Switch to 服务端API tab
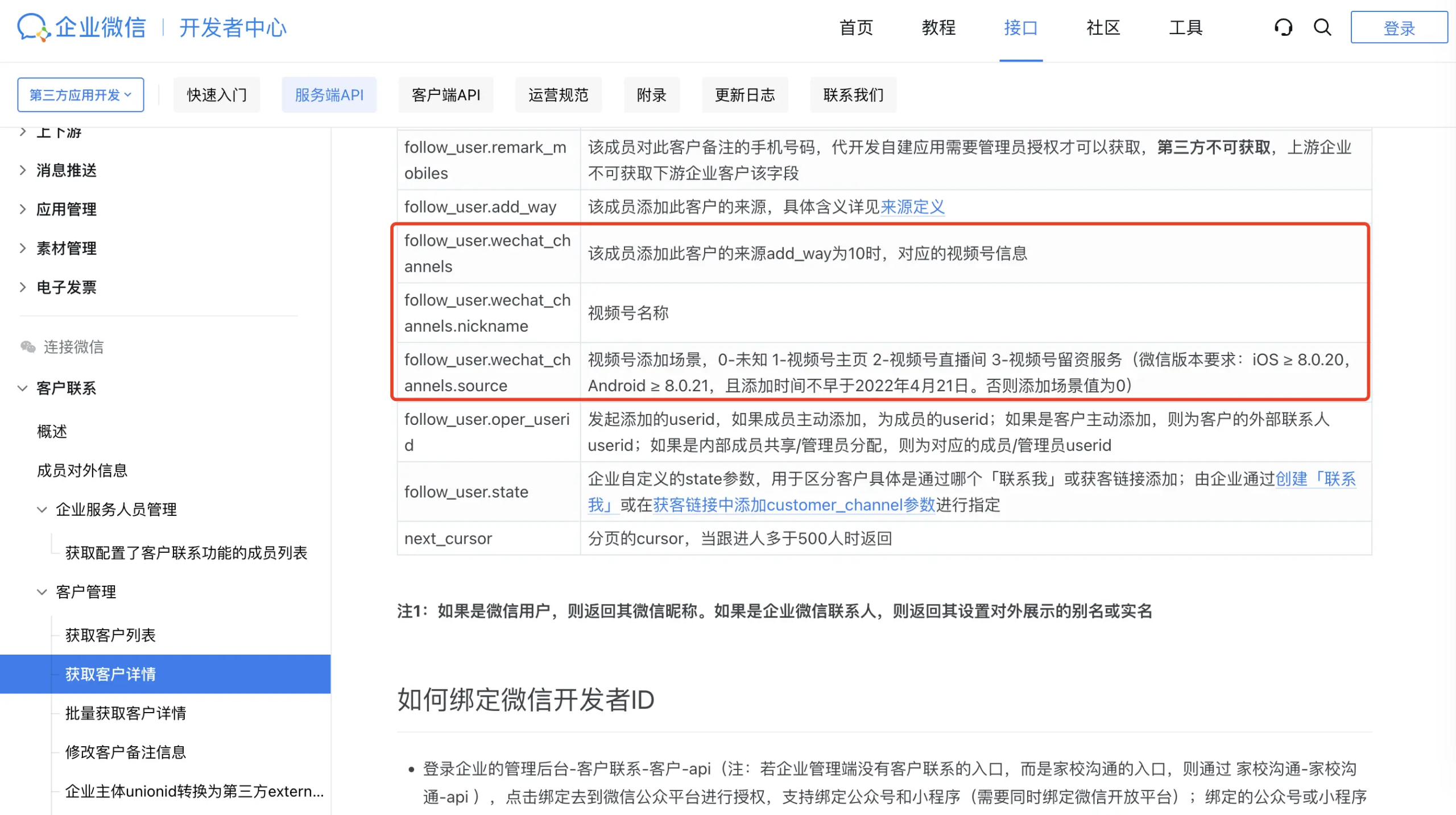Viewport: 1456px width, 815px height. coord(329,95)
